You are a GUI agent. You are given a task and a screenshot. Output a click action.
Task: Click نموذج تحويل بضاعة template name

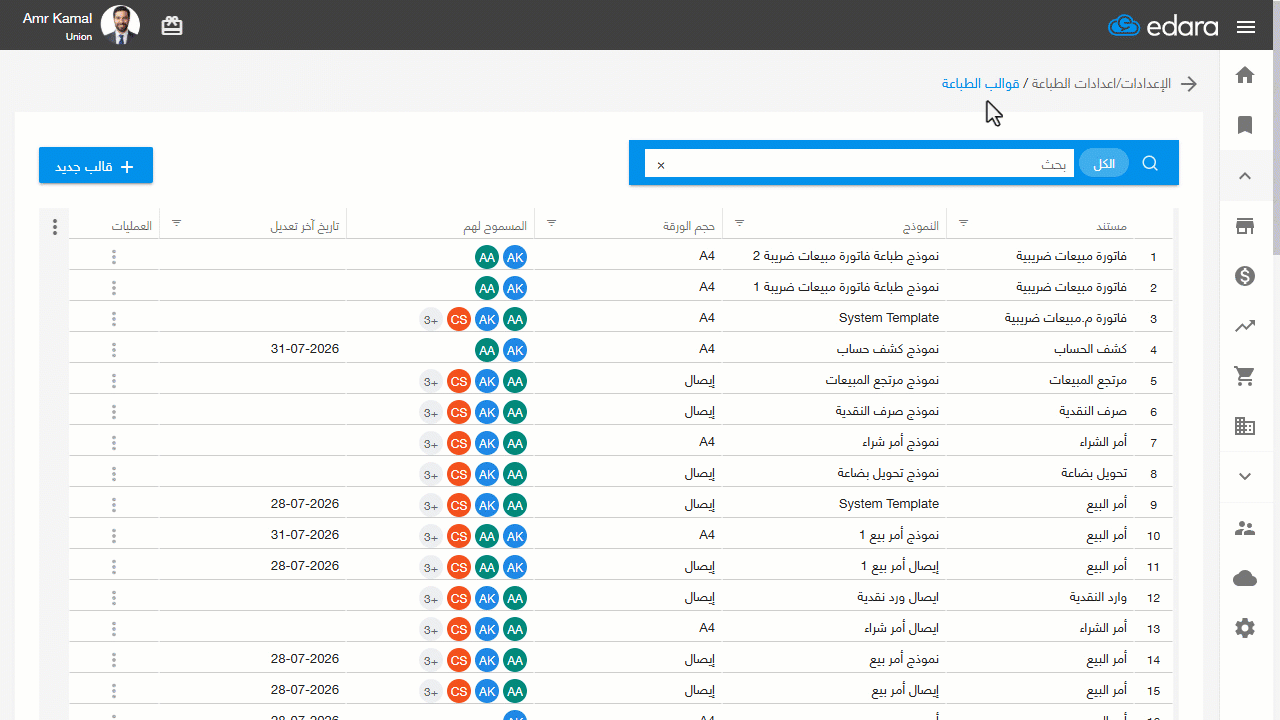(x=887, y=474)
